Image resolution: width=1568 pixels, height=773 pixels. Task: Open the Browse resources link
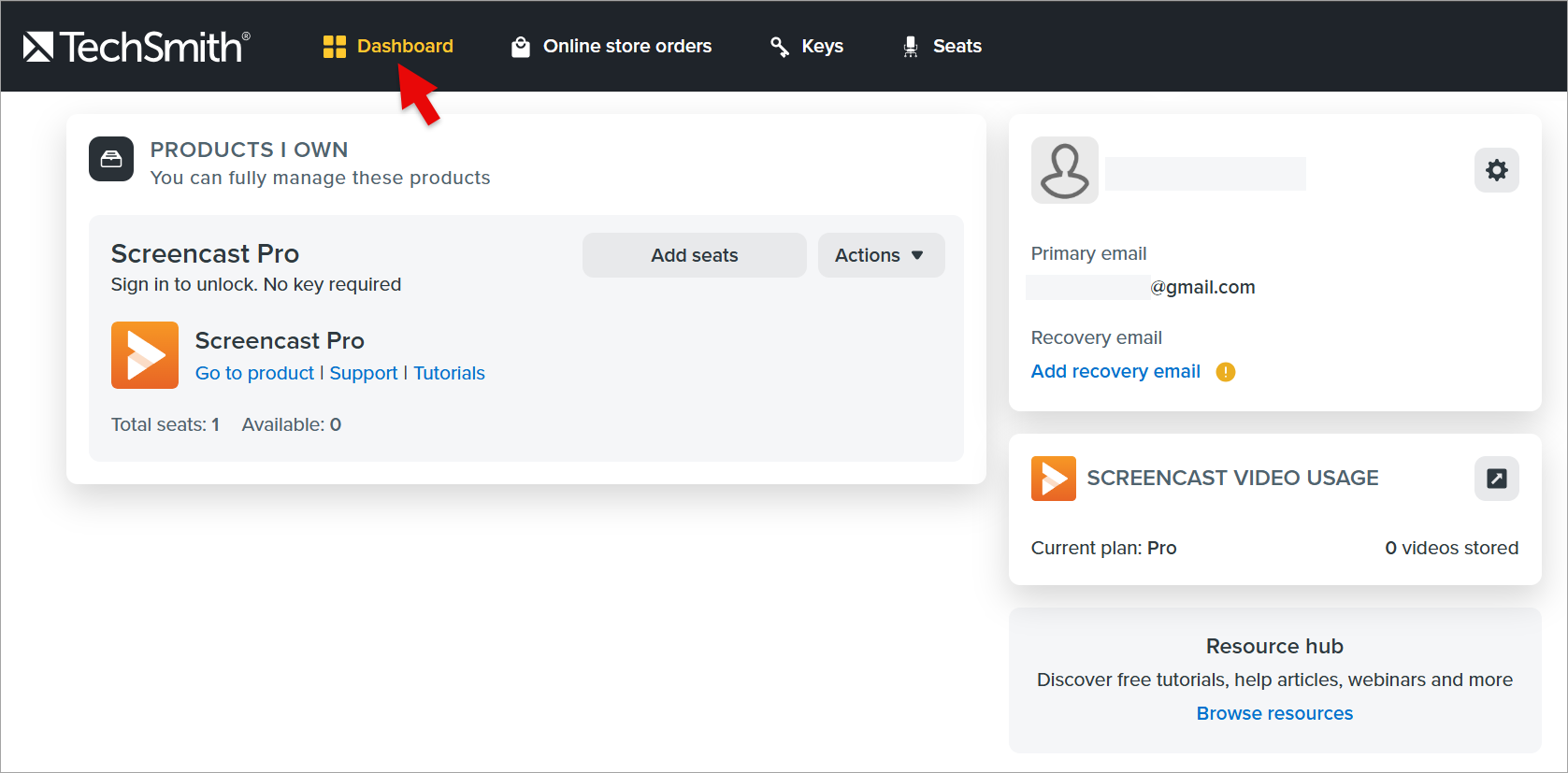(x=1274, y=713)
